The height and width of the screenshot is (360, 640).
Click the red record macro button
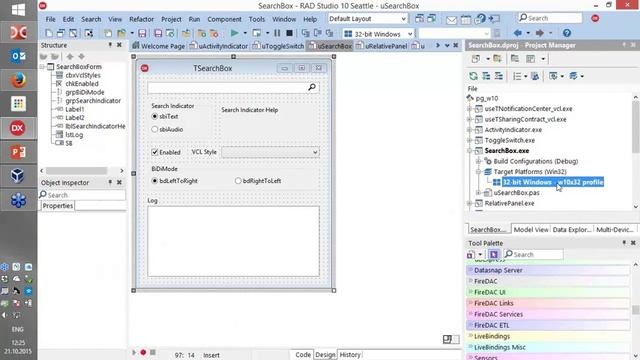click(143, 352)
